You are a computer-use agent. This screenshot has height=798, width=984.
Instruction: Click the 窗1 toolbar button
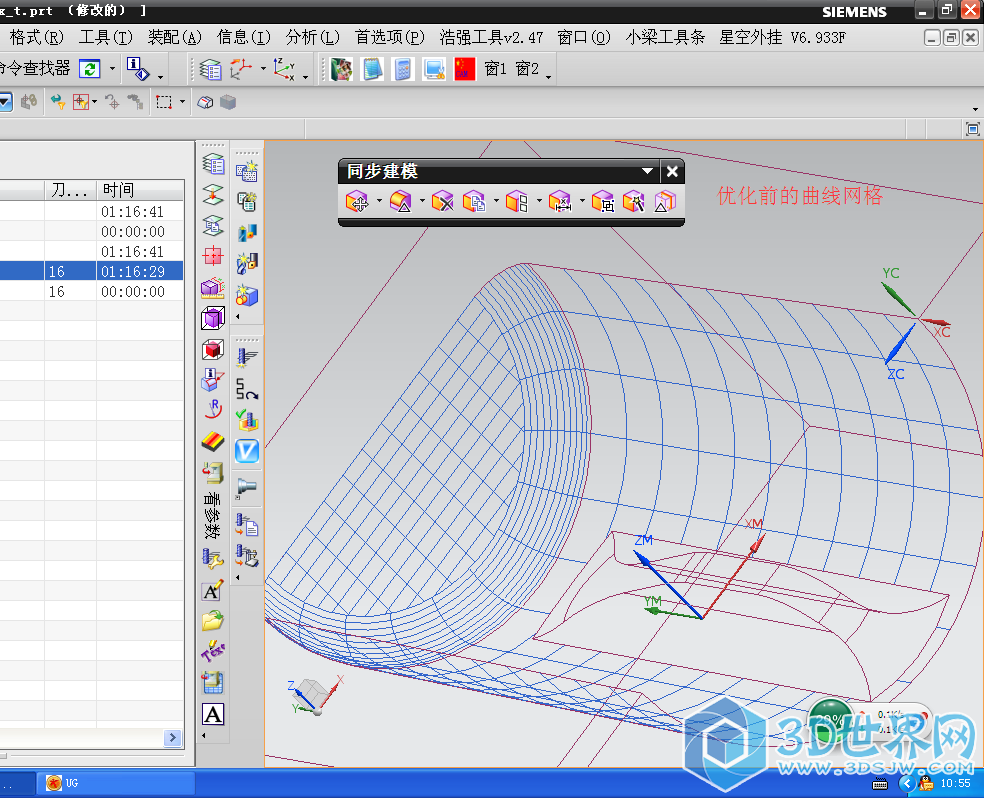(496, 69)
